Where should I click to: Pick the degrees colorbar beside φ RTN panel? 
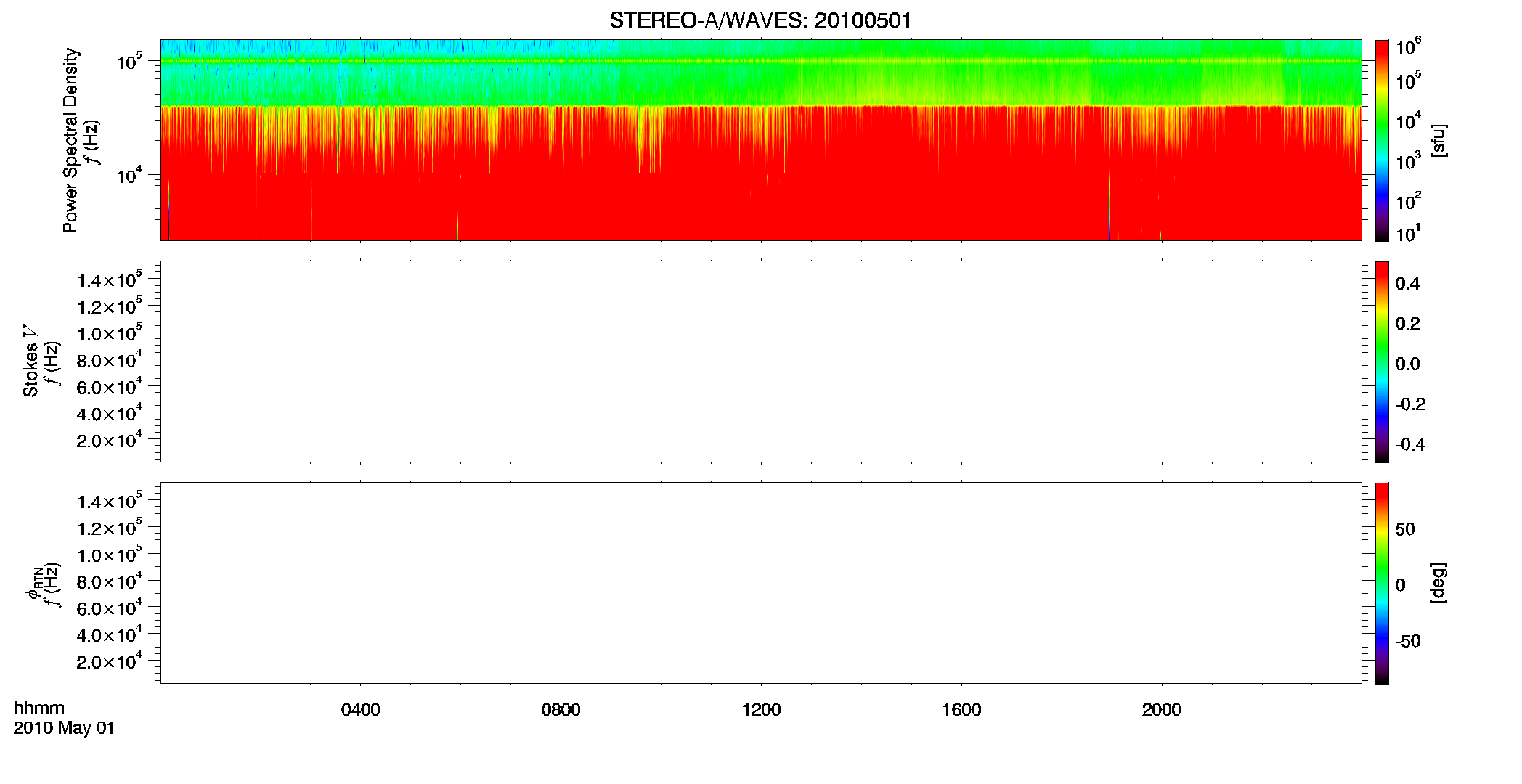[x=1382, y=583]
